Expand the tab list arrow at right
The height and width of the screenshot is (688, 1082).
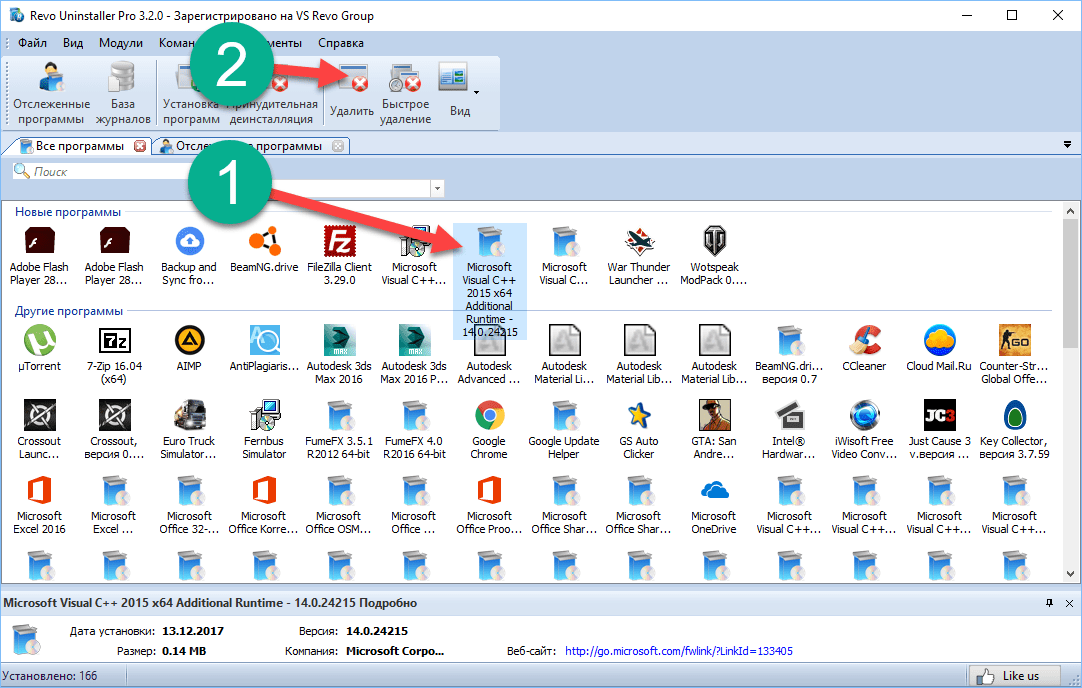click(x=1067, y=146)
